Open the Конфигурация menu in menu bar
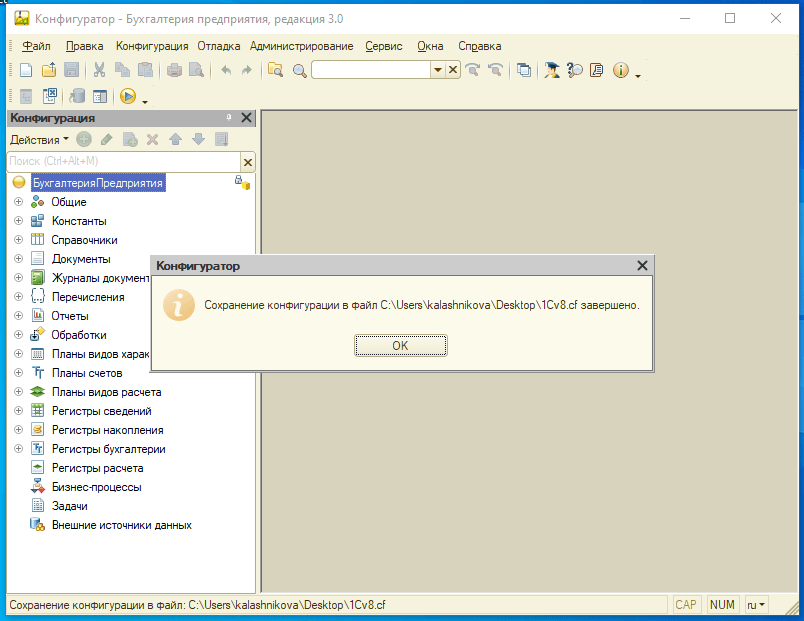This screenshot has width=804, height=621. [152, 46]
